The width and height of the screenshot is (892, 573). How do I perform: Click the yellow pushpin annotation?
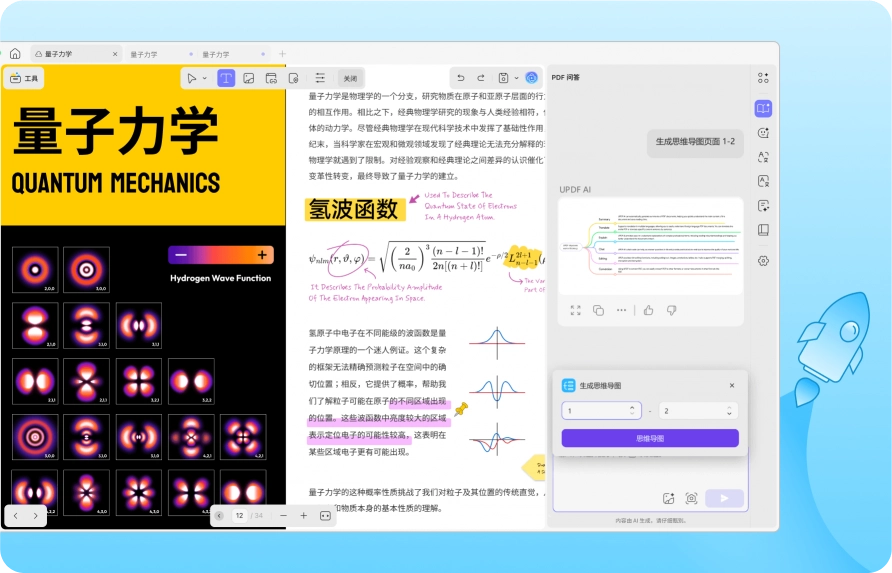(x=461, y=409)
